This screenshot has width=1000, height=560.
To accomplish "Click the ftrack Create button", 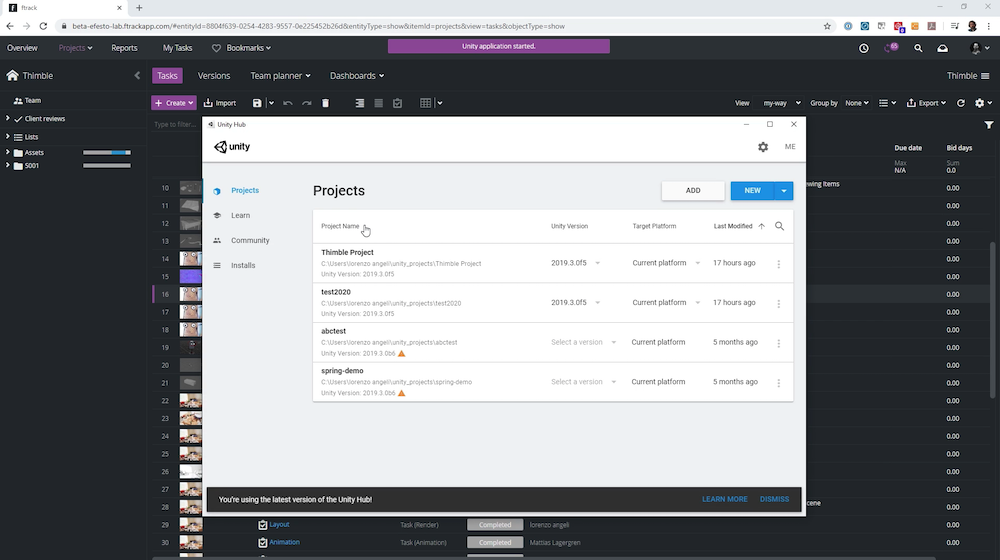I will pos(173,103).
